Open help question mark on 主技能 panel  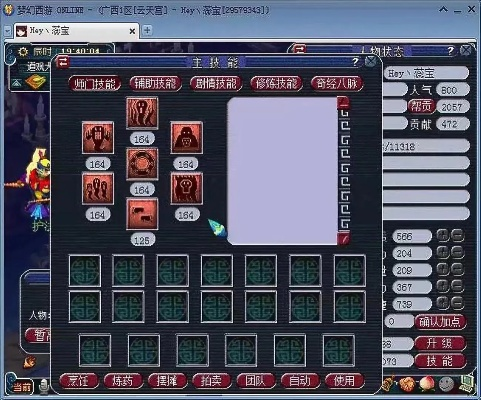[355, 62]
